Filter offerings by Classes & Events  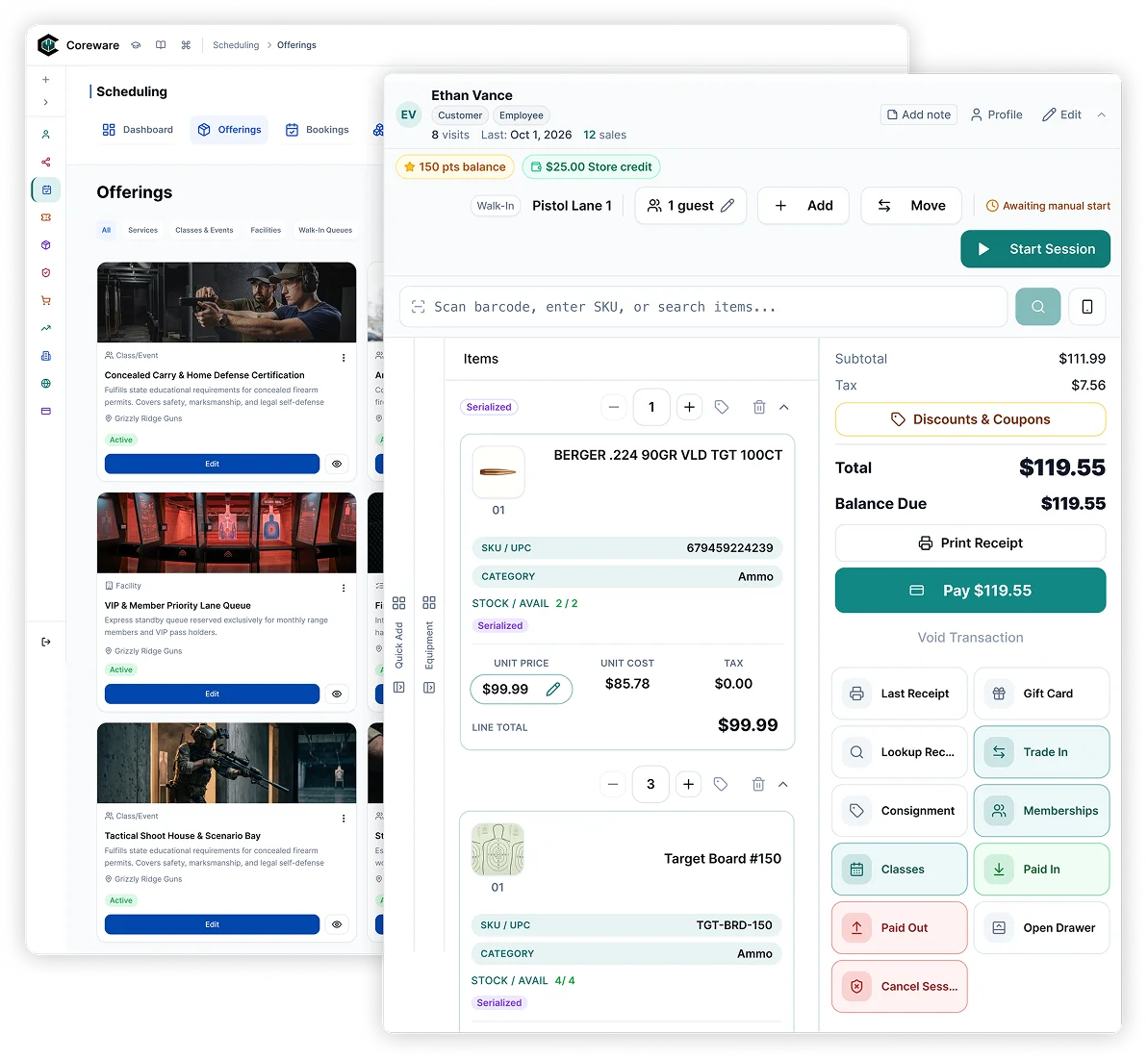tap(204, 230)
